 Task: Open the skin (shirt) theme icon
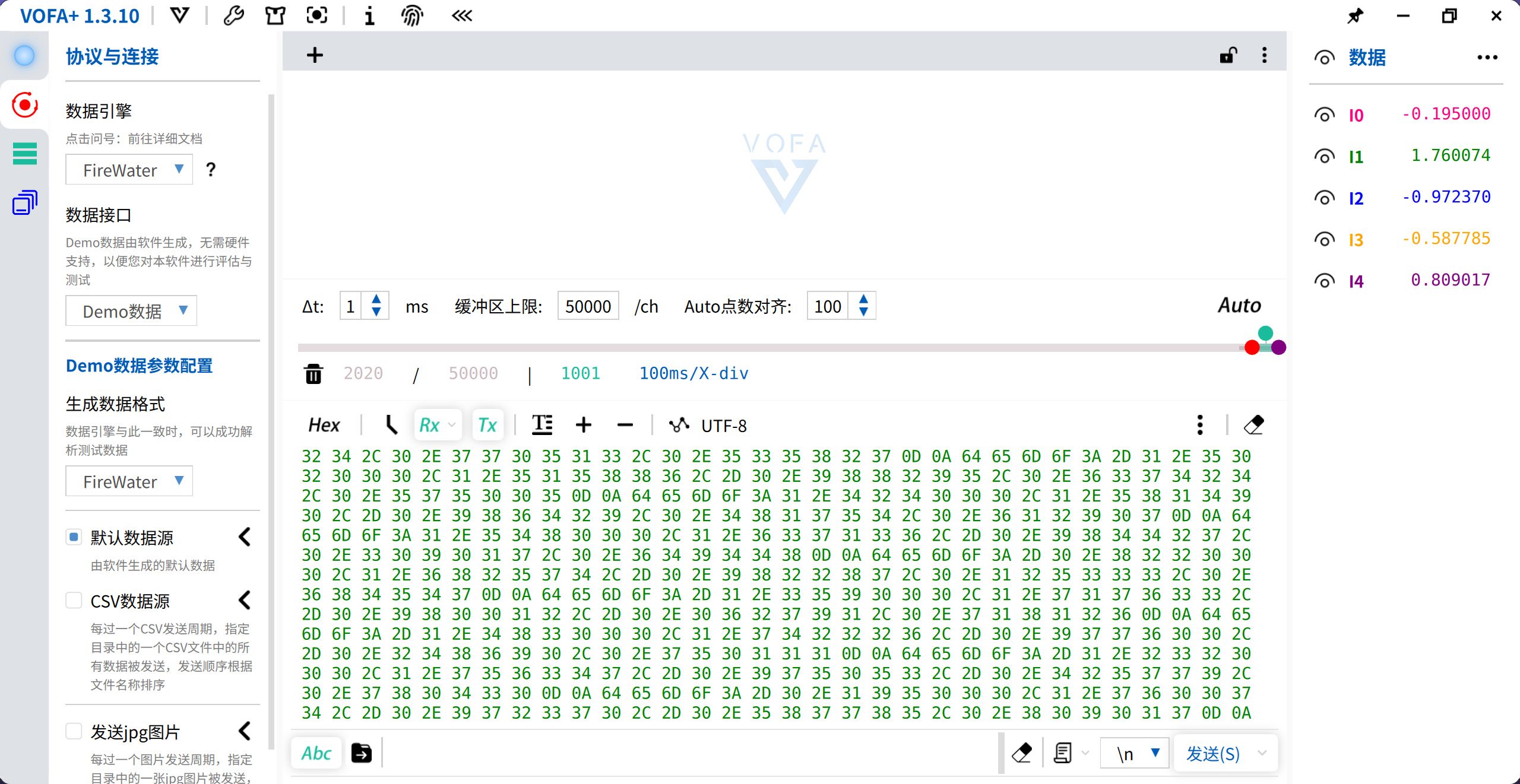pyautogui.click(x=275, y=15)
